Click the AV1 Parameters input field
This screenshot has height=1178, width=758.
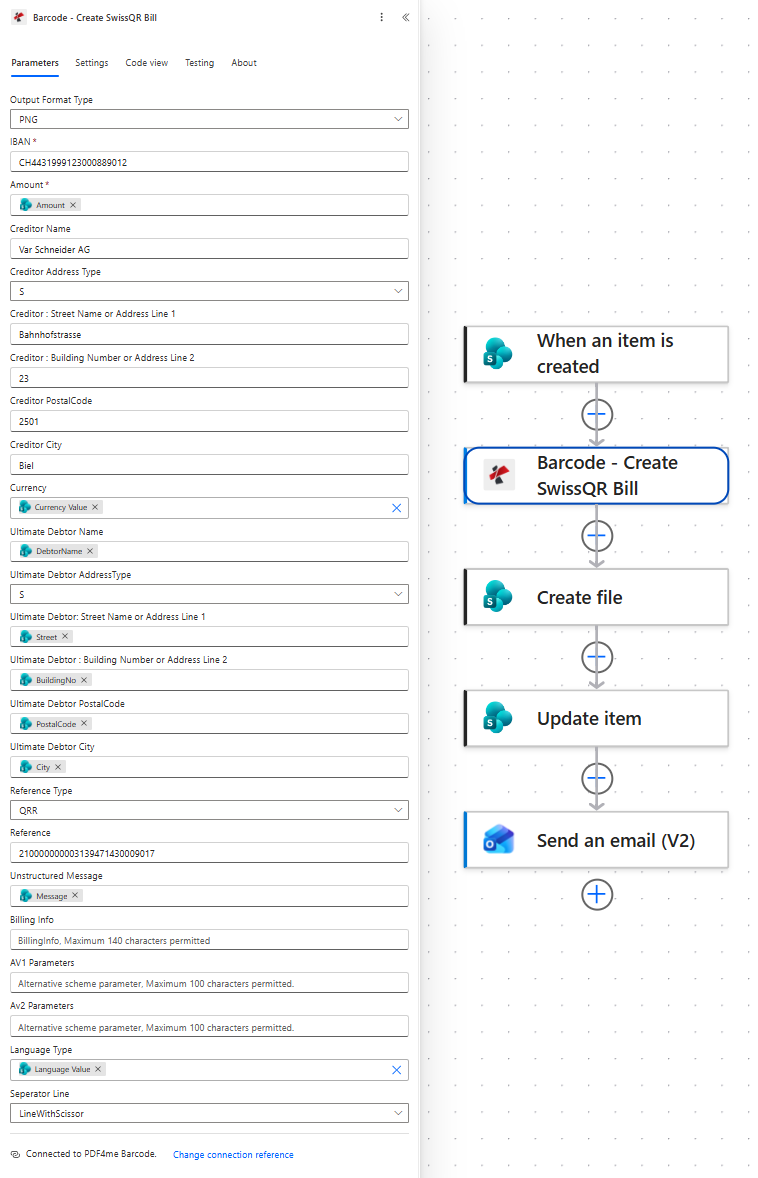coord(209,983)
